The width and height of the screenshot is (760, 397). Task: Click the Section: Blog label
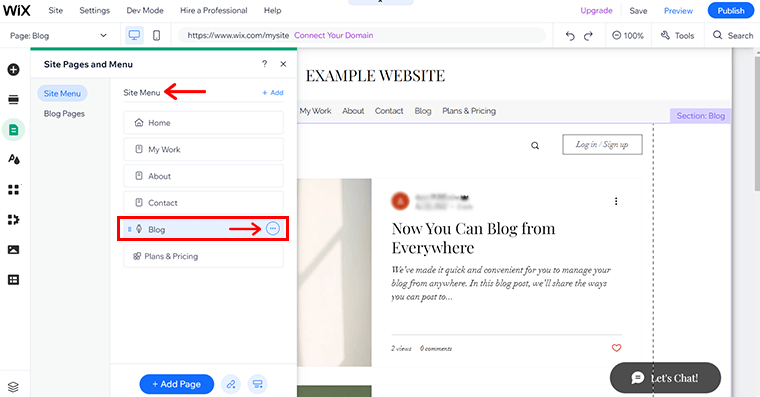700,116
